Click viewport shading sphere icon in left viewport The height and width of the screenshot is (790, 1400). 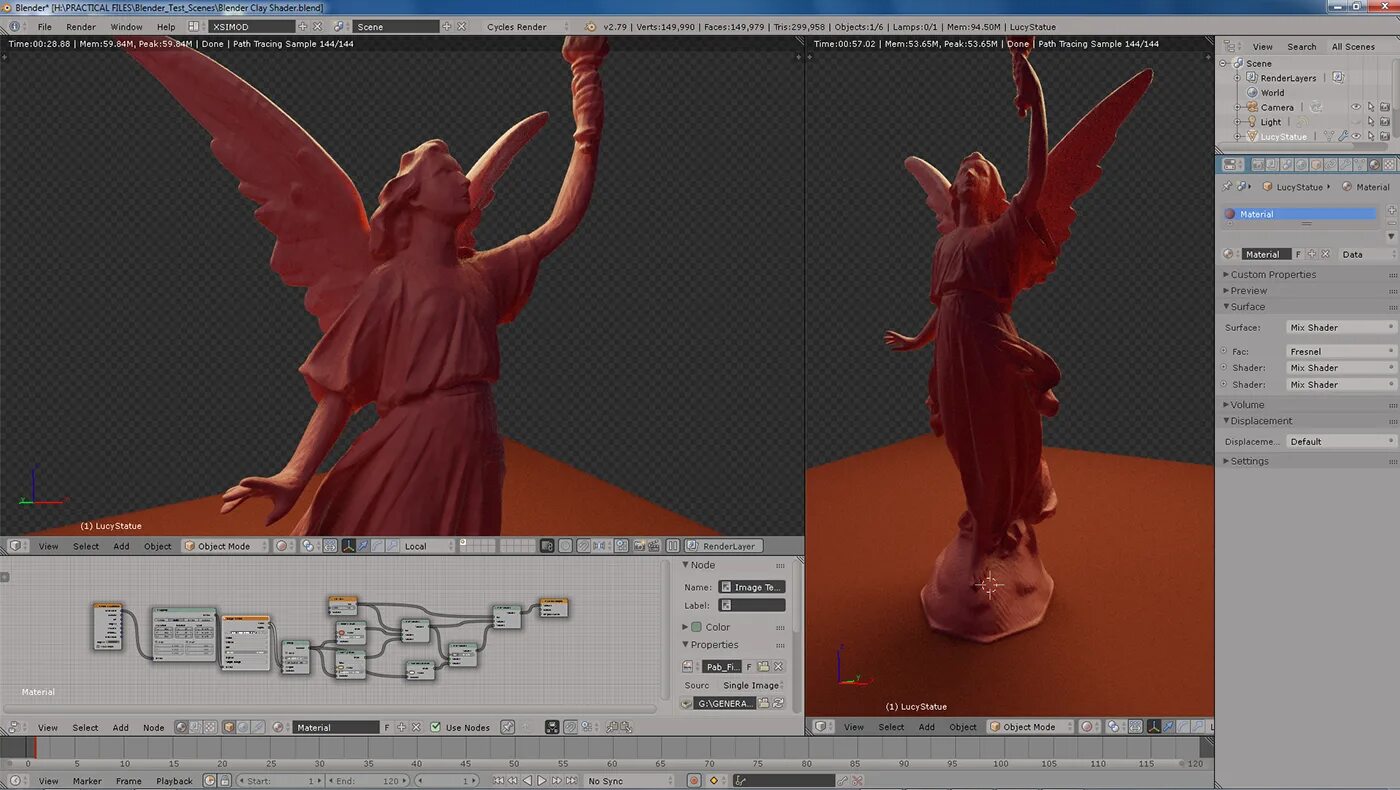[x=283, y=546]
